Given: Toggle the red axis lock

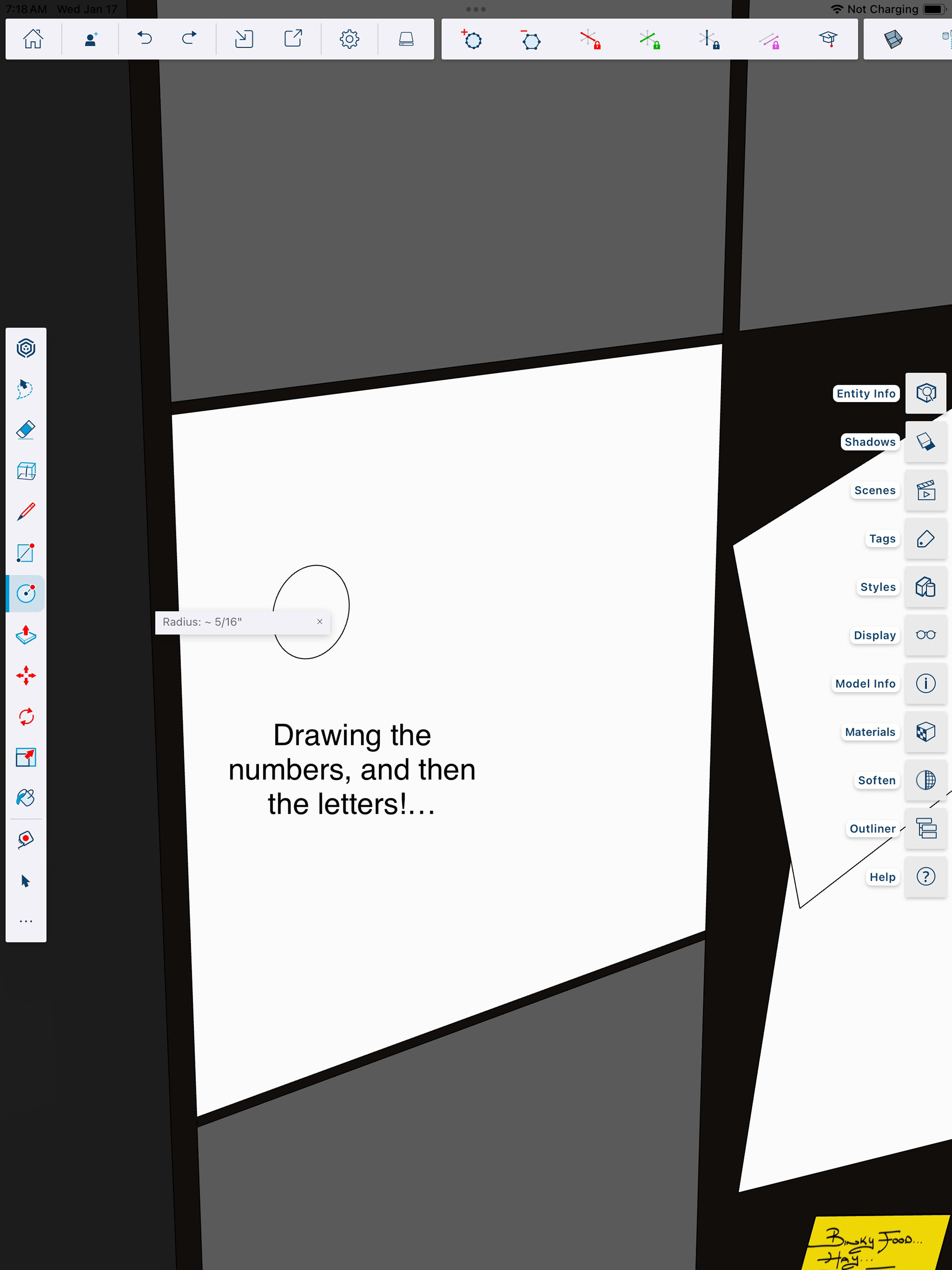Looking at the screenshot, I should click(x=590, y=39).
